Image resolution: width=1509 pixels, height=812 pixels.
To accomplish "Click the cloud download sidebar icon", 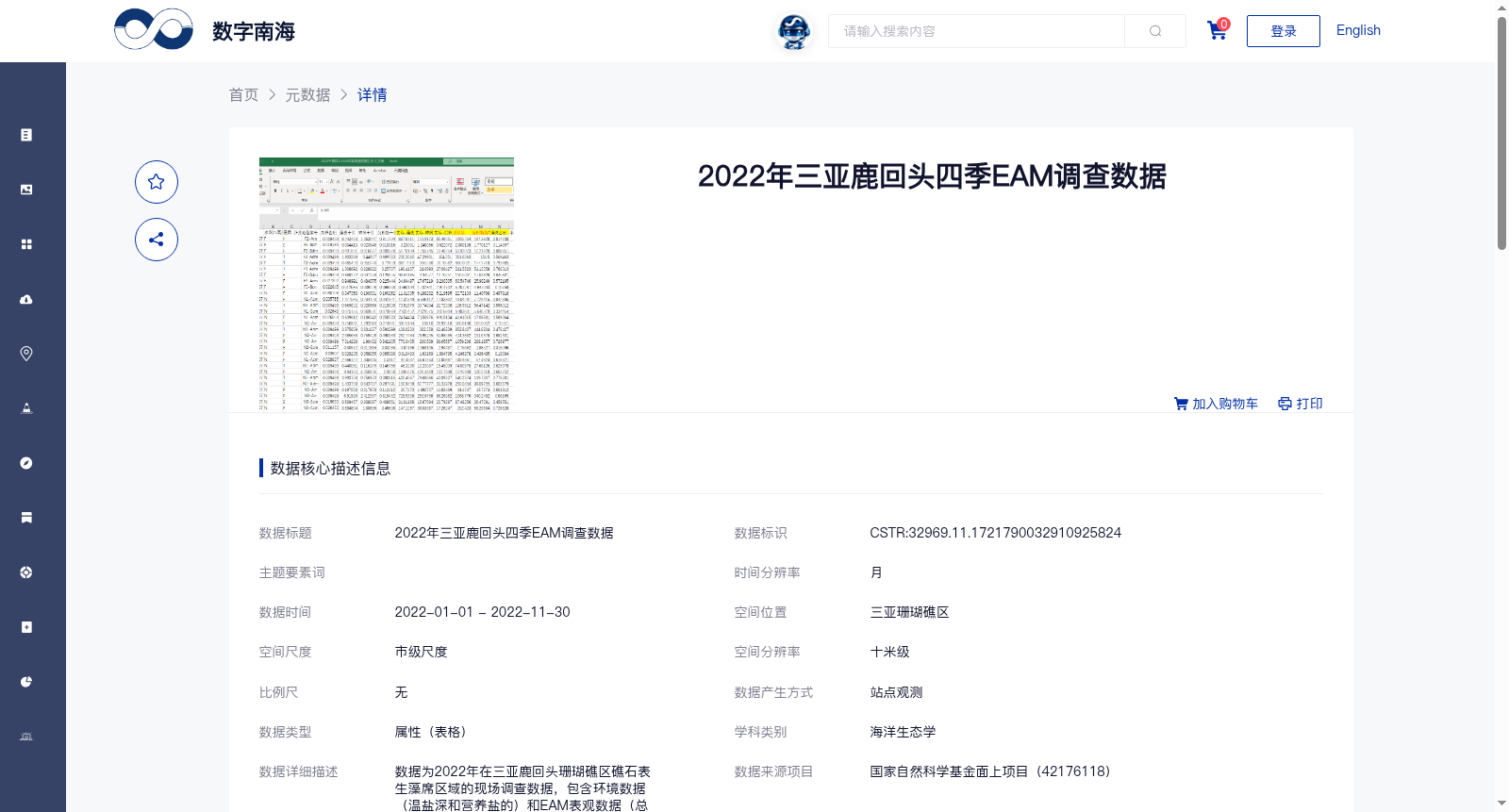I will point(26,299).
